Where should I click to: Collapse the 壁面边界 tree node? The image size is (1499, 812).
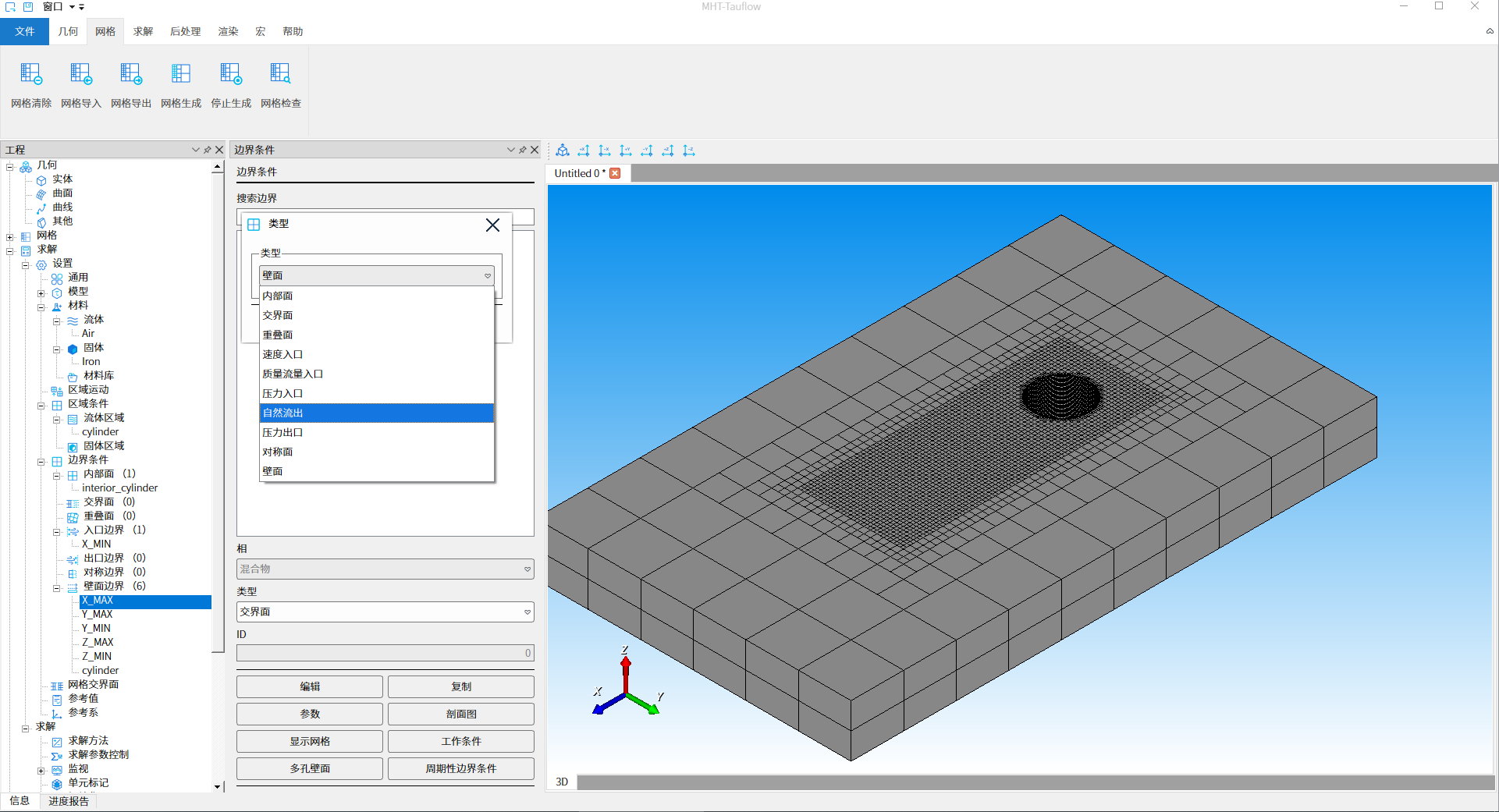57,588
